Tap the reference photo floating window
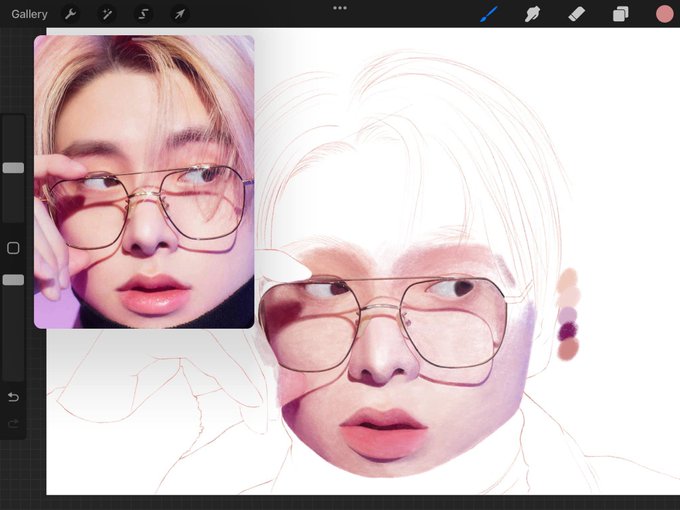This screenshot has width=680, height=510. [x=144, y=182]
